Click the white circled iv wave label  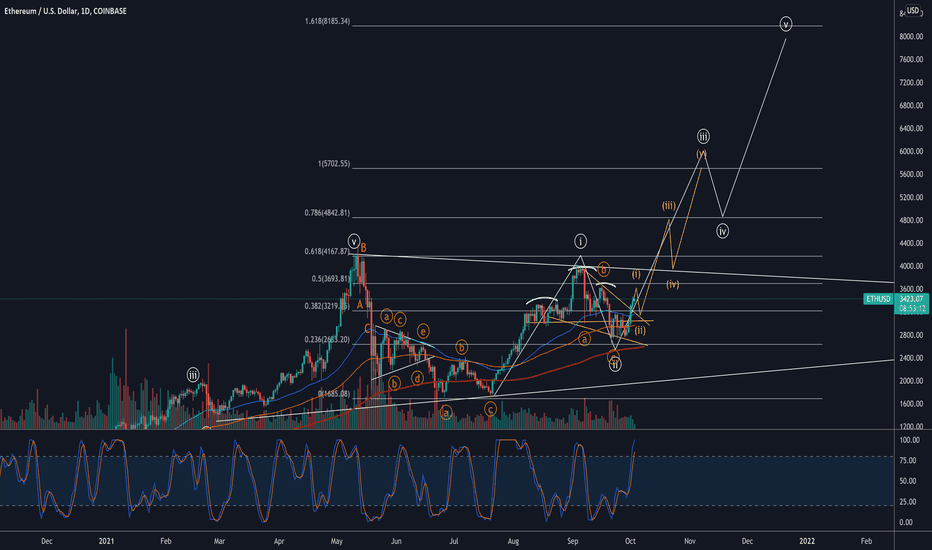(x=722, y=231)
